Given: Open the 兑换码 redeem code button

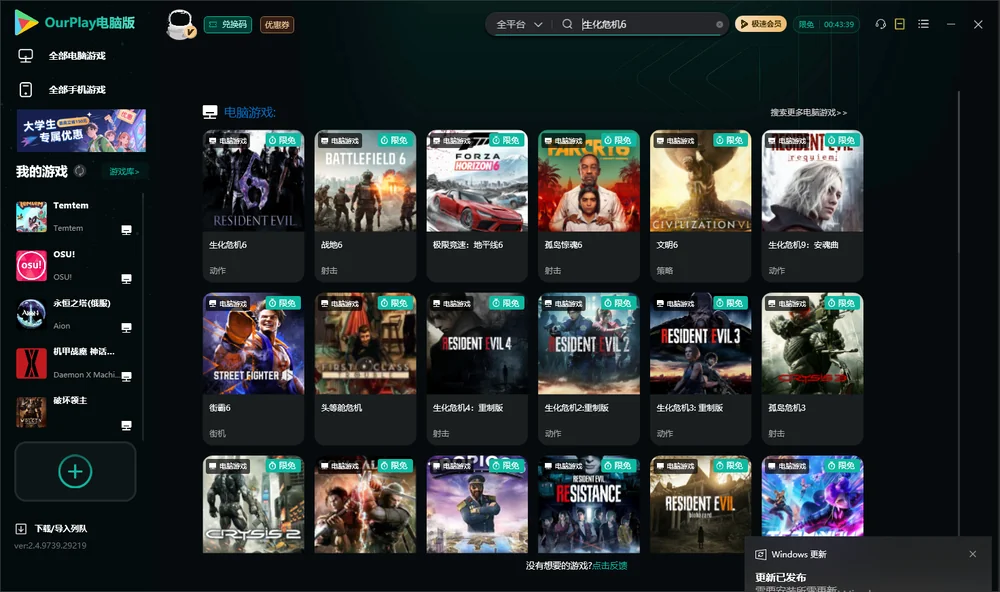Looking at the screenshot, I should point(228,25).
